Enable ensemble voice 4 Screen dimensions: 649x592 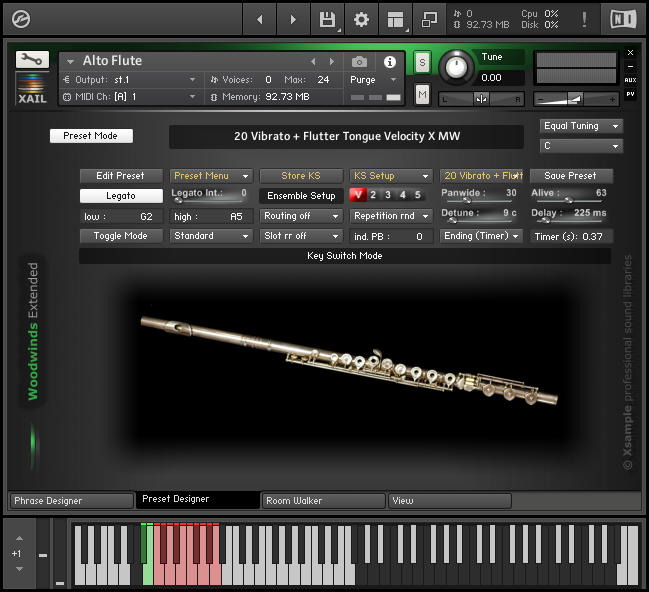coord(403,195)
